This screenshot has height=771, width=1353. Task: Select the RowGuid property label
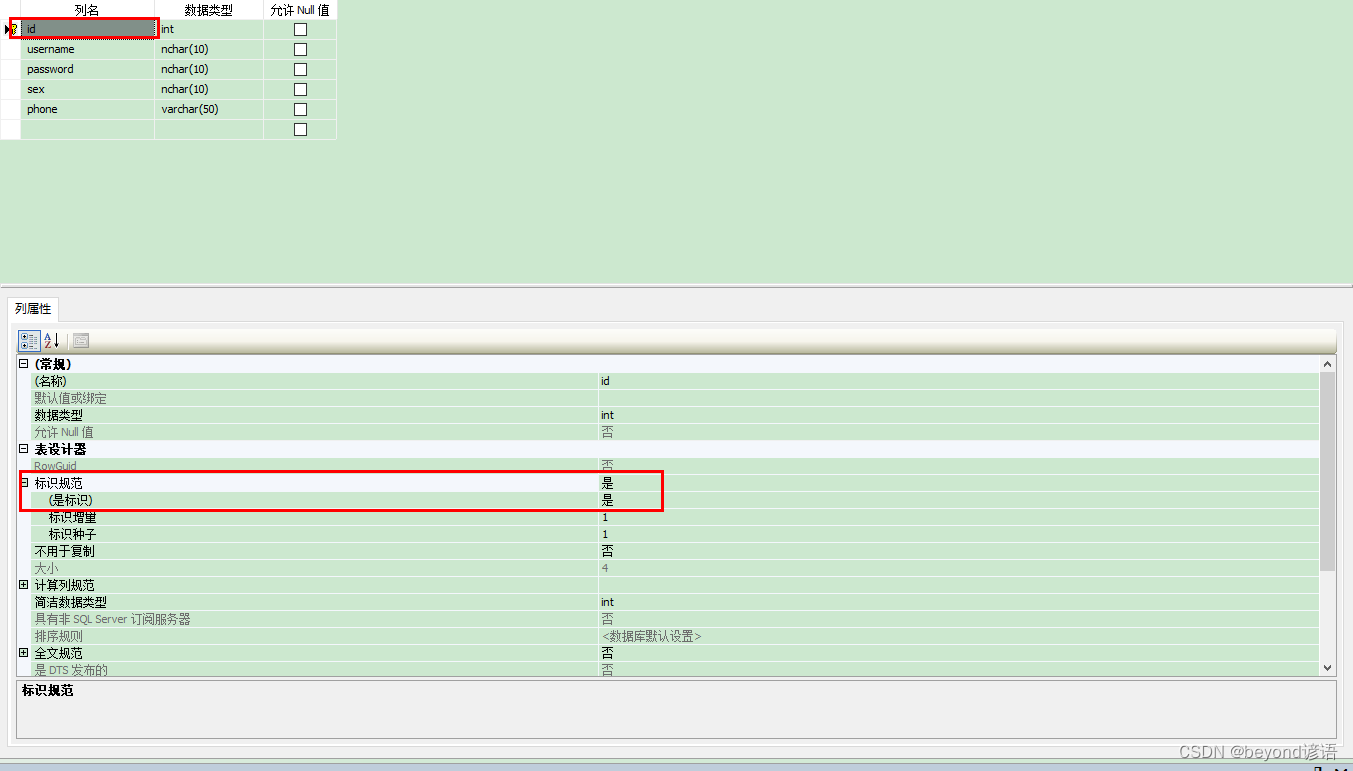(x=55, y=466)
